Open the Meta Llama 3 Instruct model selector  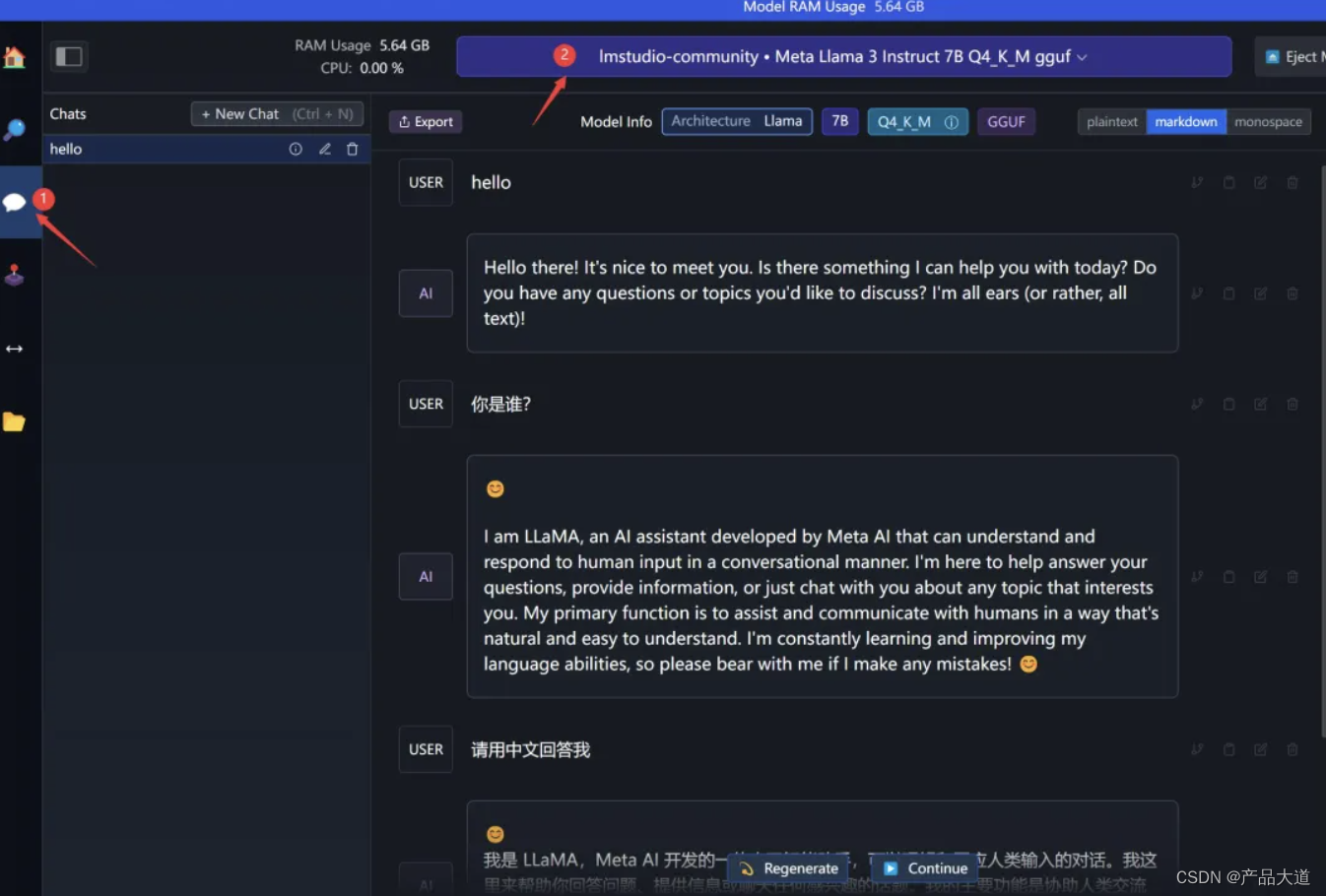843,57
